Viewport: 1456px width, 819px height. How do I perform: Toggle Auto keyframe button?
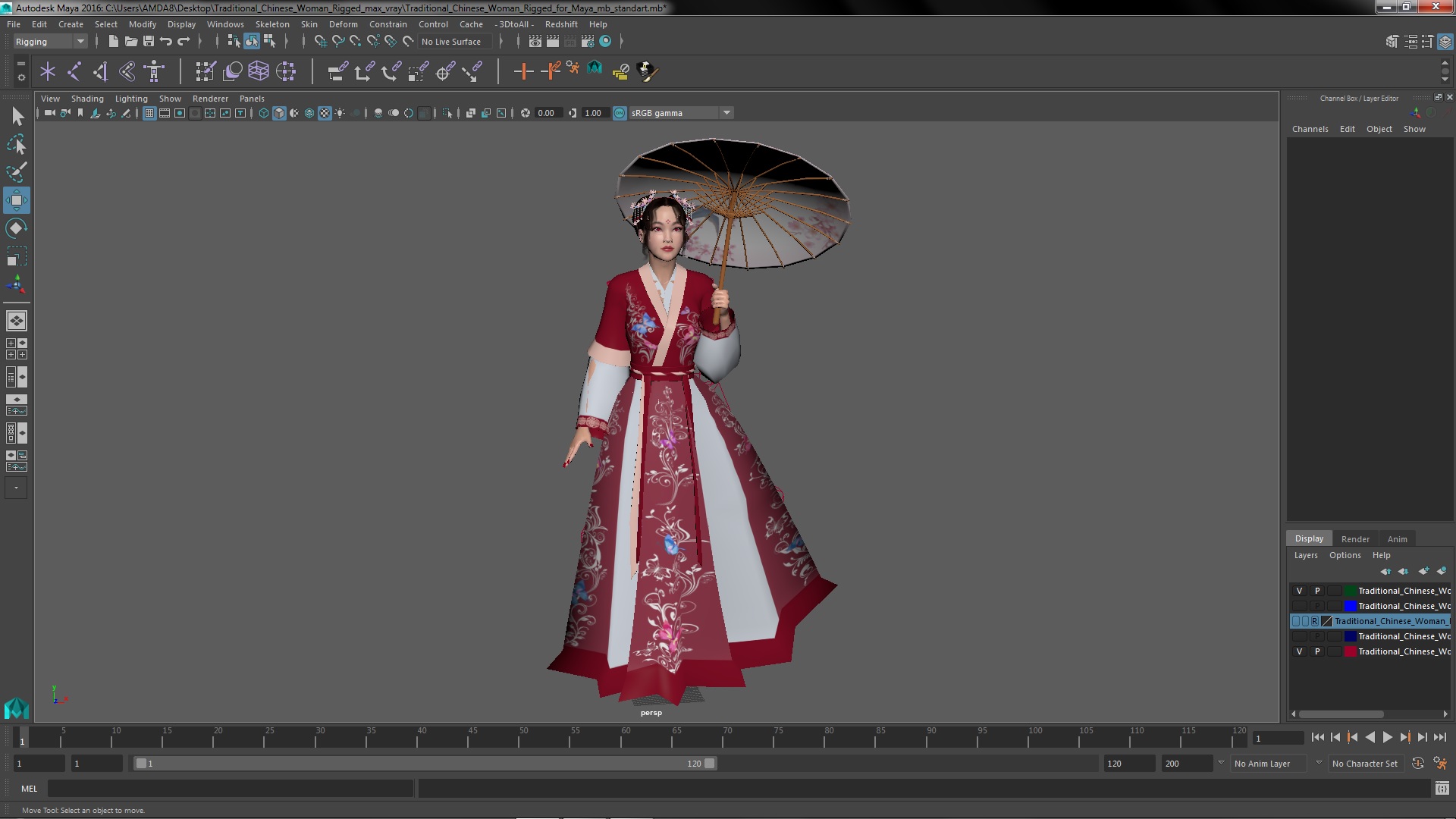(1417, 764)
